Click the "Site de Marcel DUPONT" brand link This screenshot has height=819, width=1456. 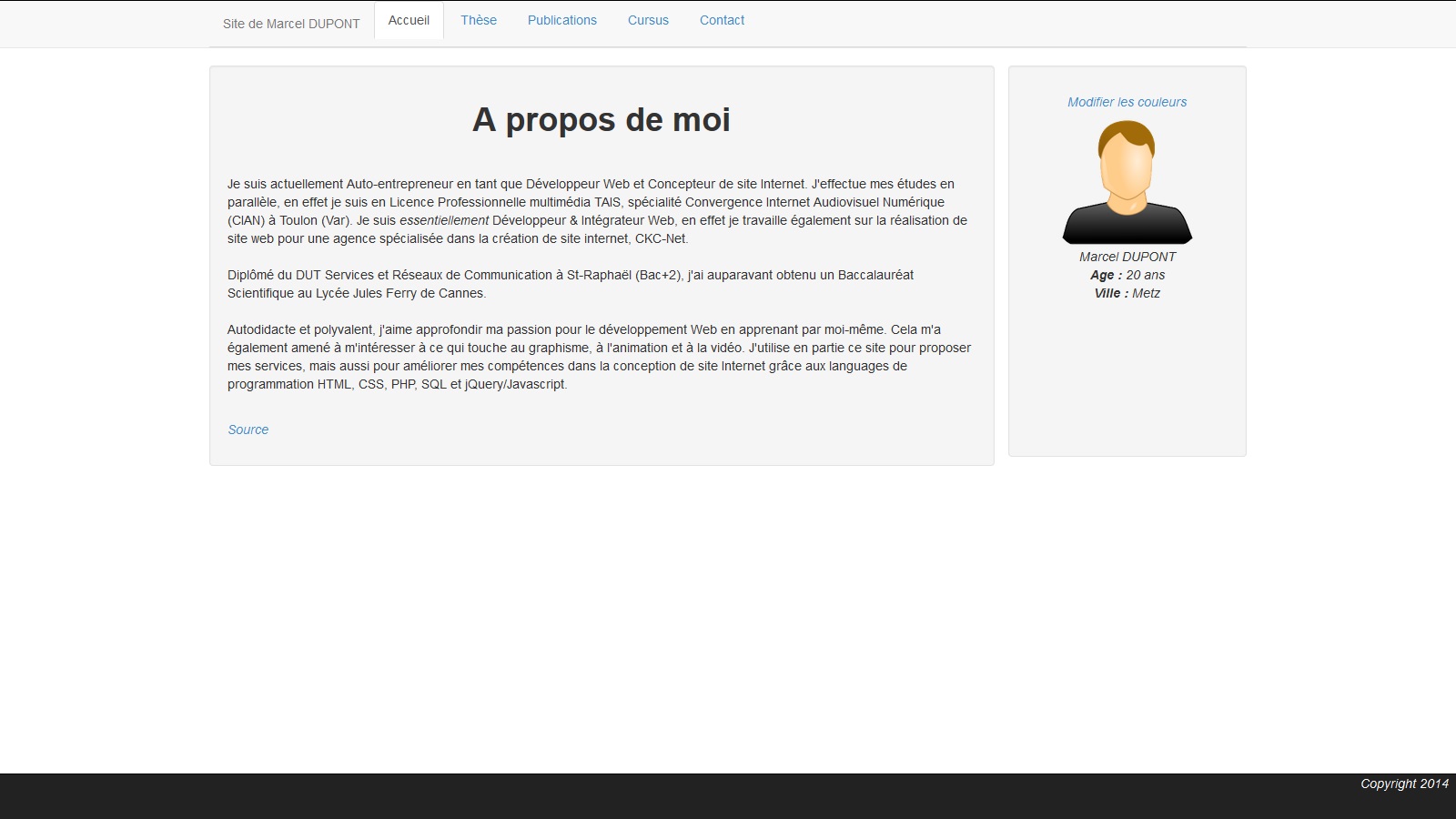pos(291,24)
